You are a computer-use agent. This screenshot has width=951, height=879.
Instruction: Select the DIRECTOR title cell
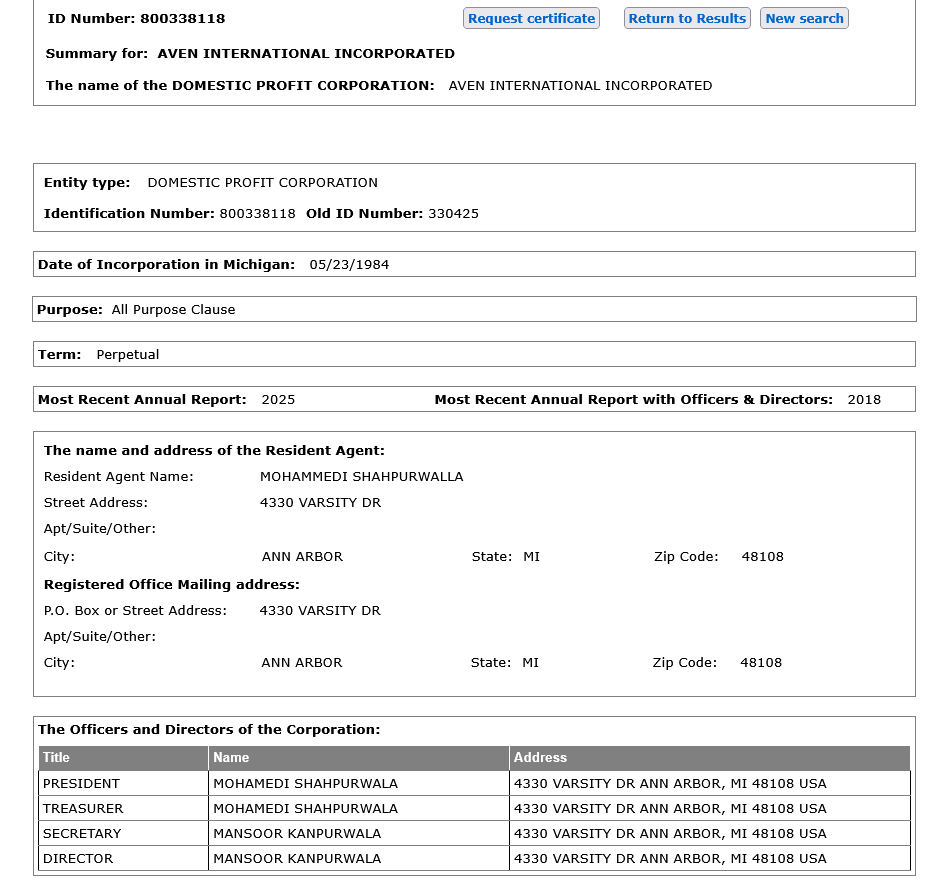124,858
